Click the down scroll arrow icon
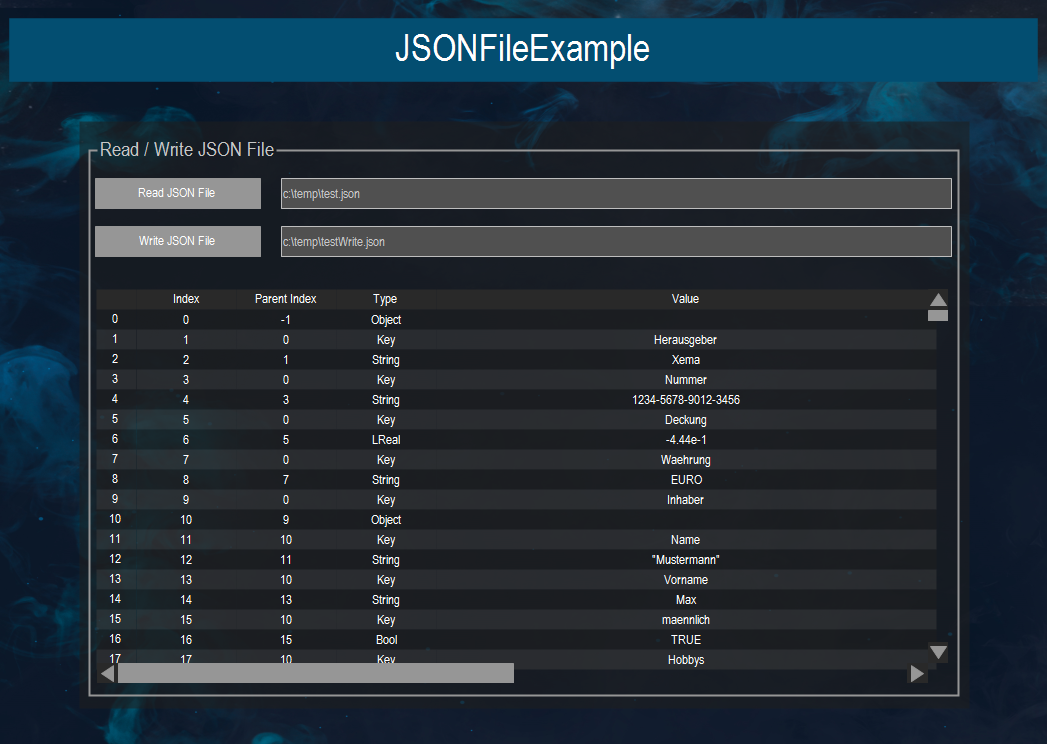This screenshot has height=744, width=1047. (x=937, y=652)
